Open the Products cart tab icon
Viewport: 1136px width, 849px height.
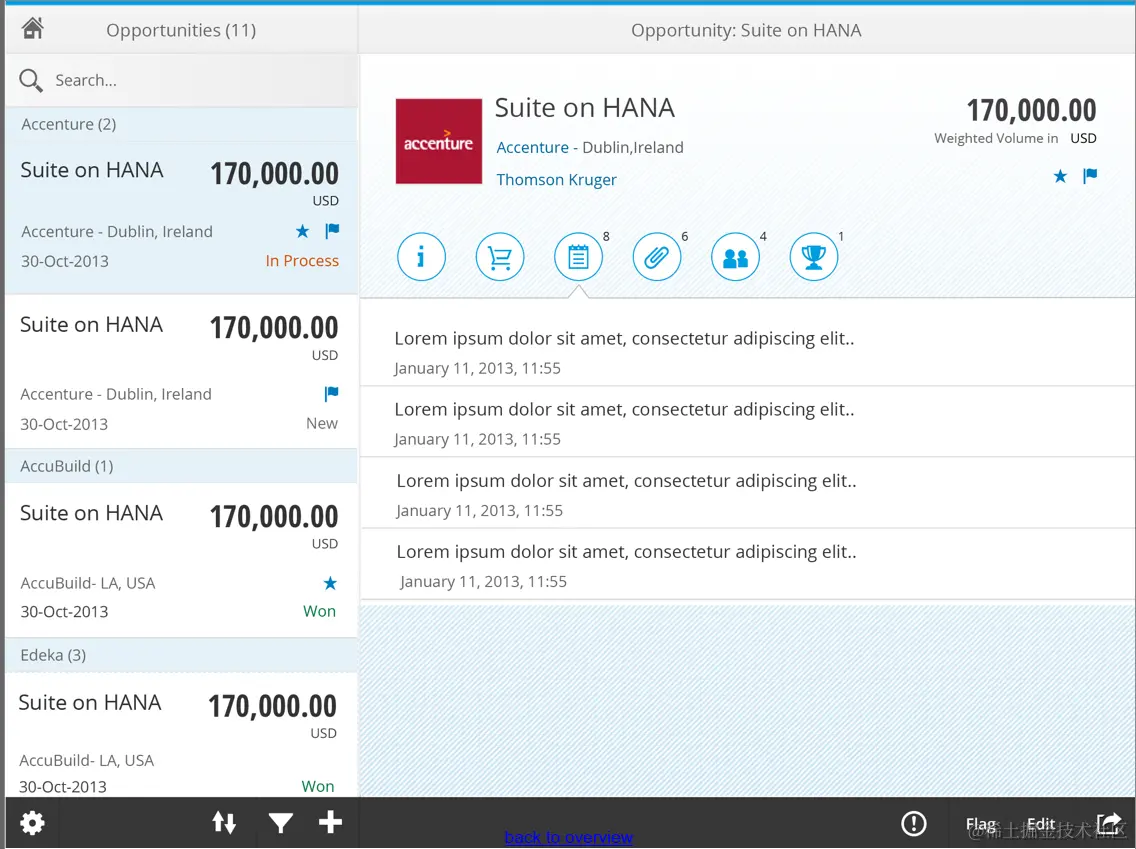(500, 256)
